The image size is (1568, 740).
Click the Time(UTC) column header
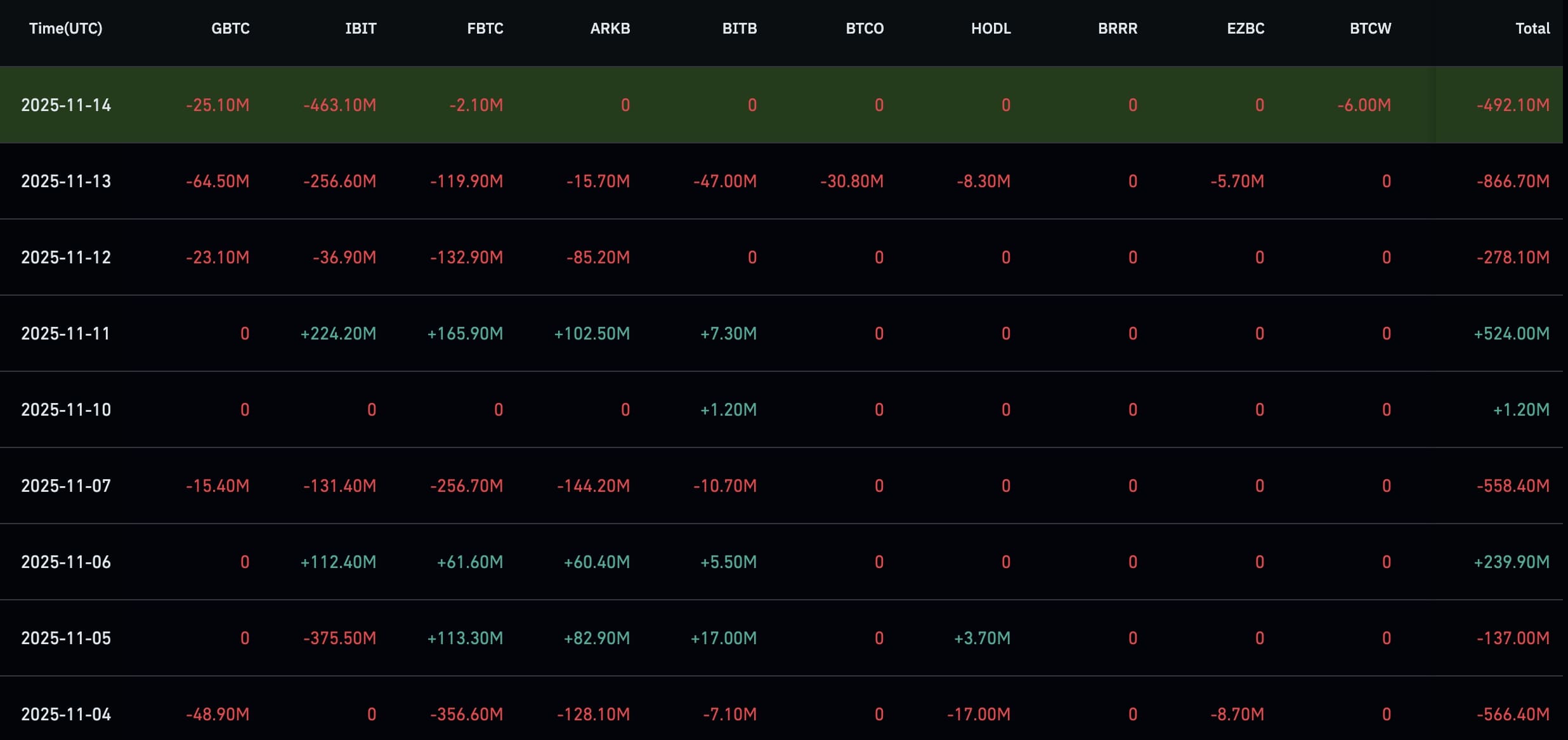coord(65,29)
